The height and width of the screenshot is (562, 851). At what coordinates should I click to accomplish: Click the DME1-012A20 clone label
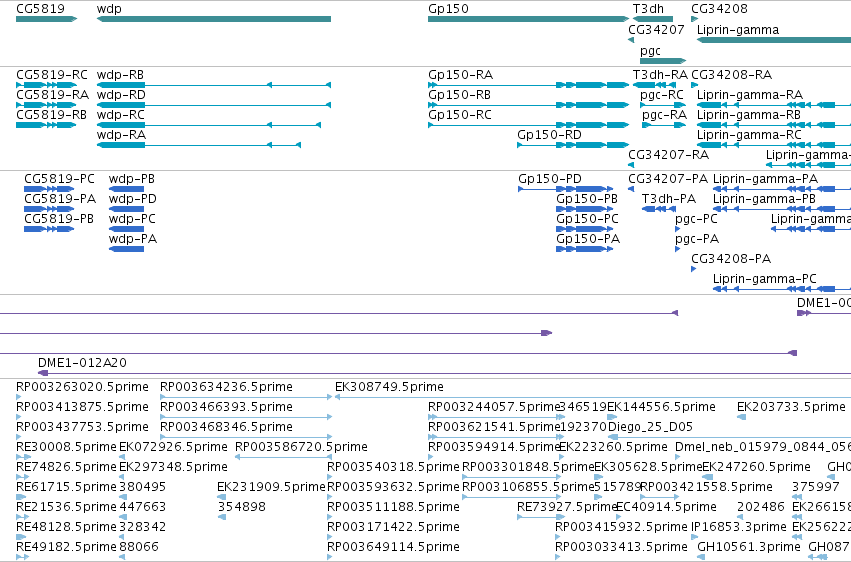point(82,362)
